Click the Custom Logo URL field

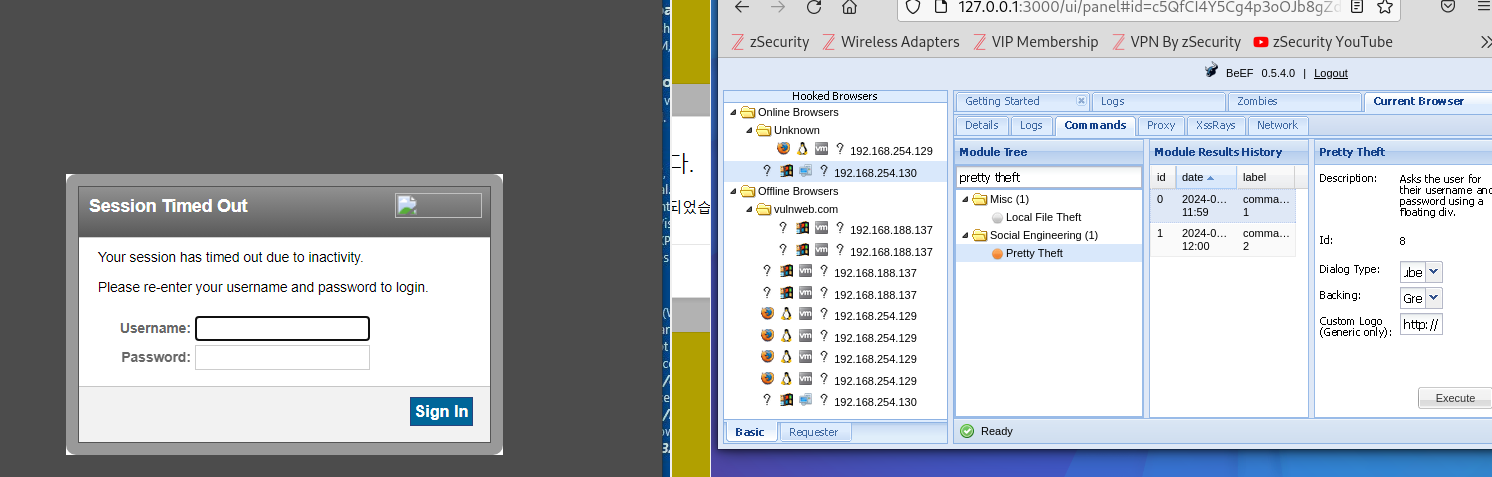(x=1421, y=324)
